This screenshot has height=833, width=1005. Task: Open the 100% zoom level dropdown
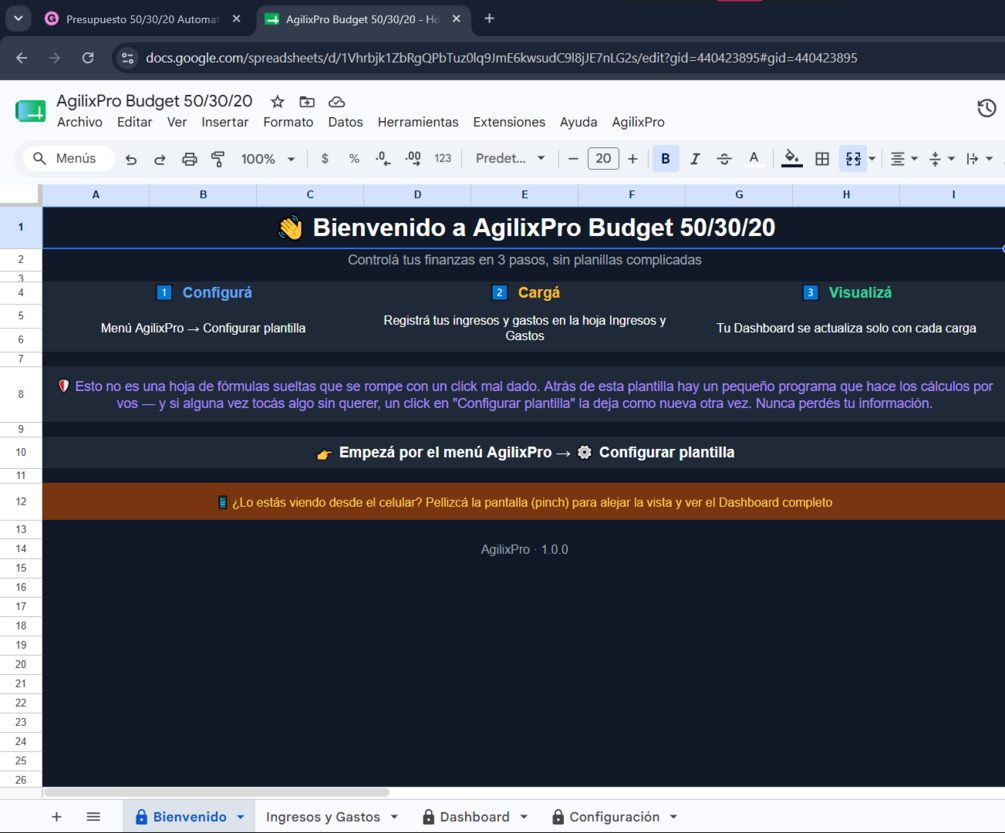(x=267, y=158)
